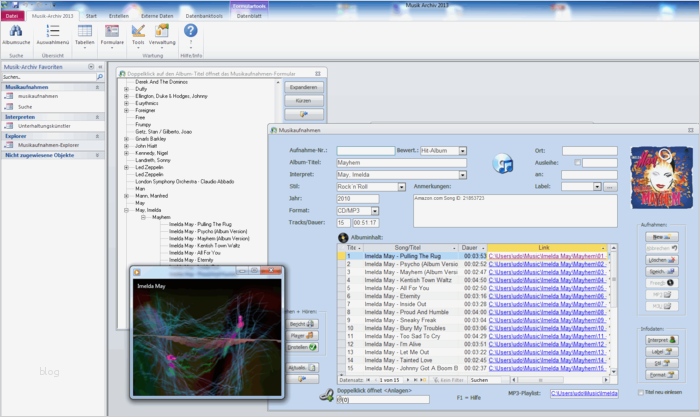Switch to the Externe Daten tab

click(155, 17)
